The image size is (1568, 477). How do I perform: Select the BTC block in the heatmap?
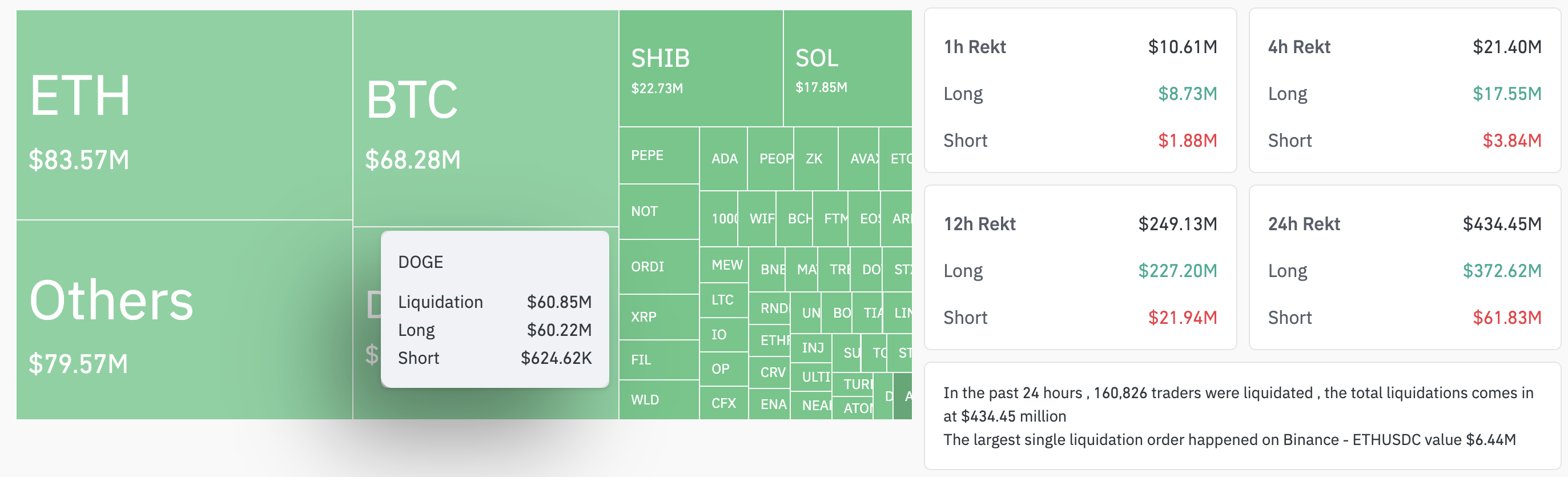point(485,118)
